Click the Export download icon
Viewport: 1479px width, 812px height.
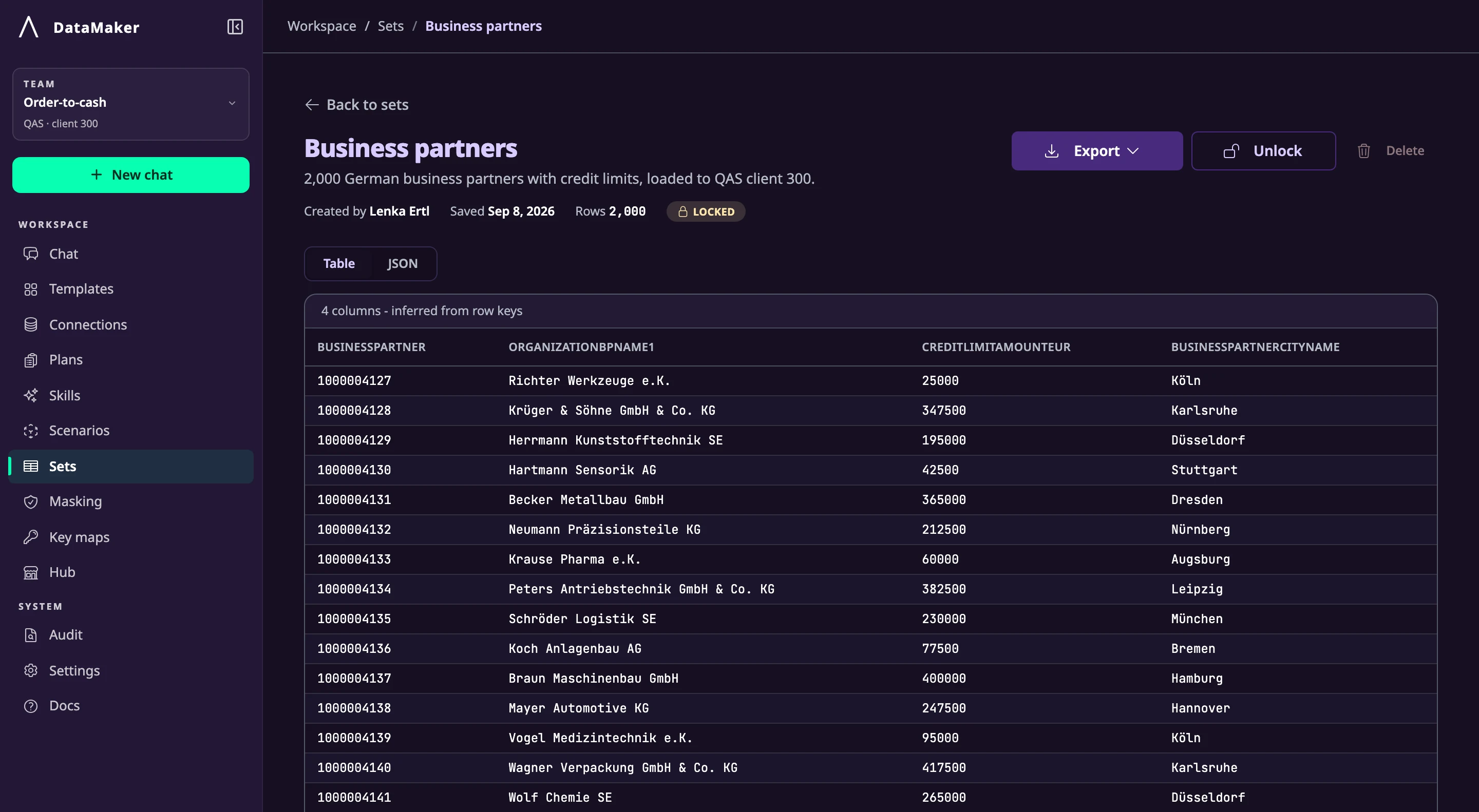1051,151
